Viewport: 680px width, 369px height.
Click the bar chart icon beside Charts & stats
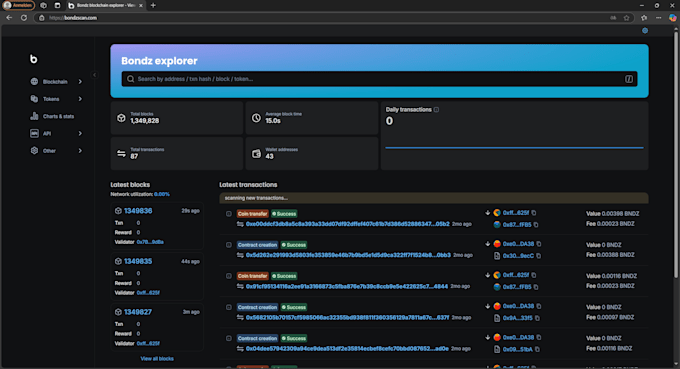point(34,116)
